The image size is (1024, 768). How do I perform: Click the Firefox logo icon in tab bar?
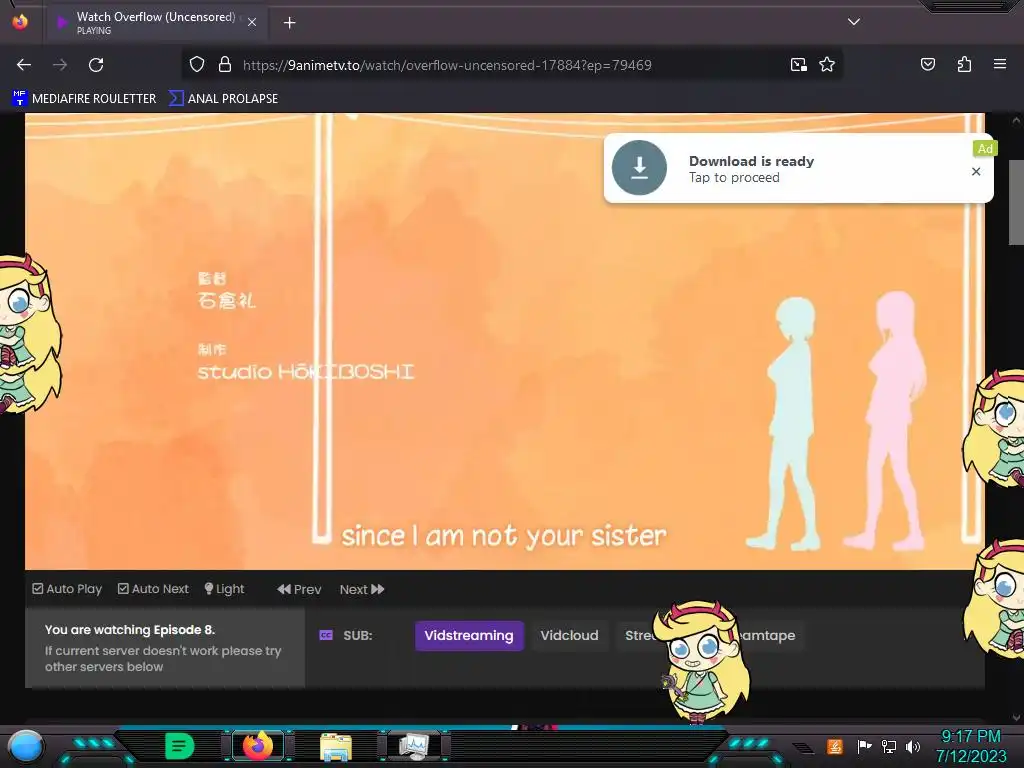click(20, 22)
